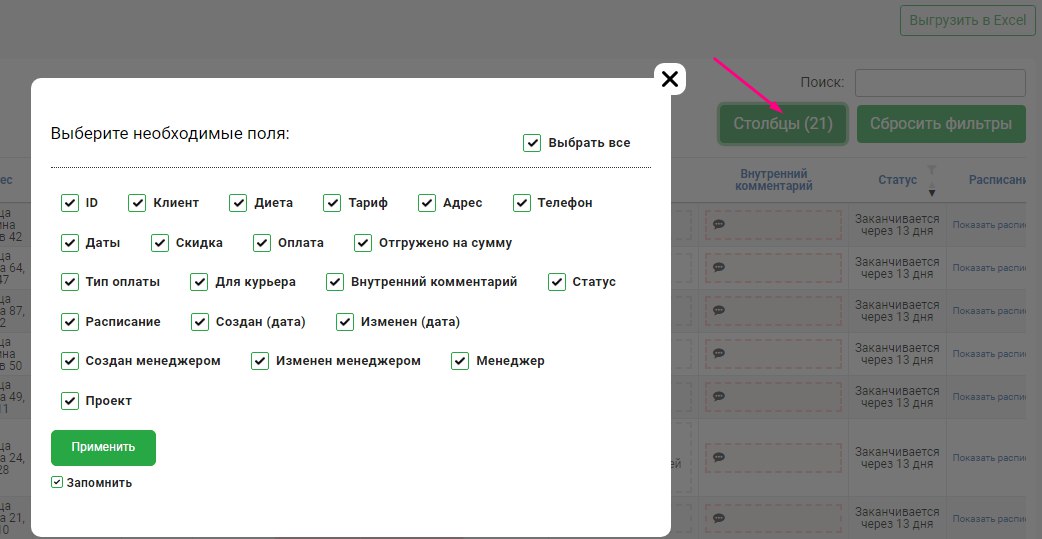Uncheck the Изменен менеджером checkbox
The image size is (1042, 539).
click(x=260, y=361)
